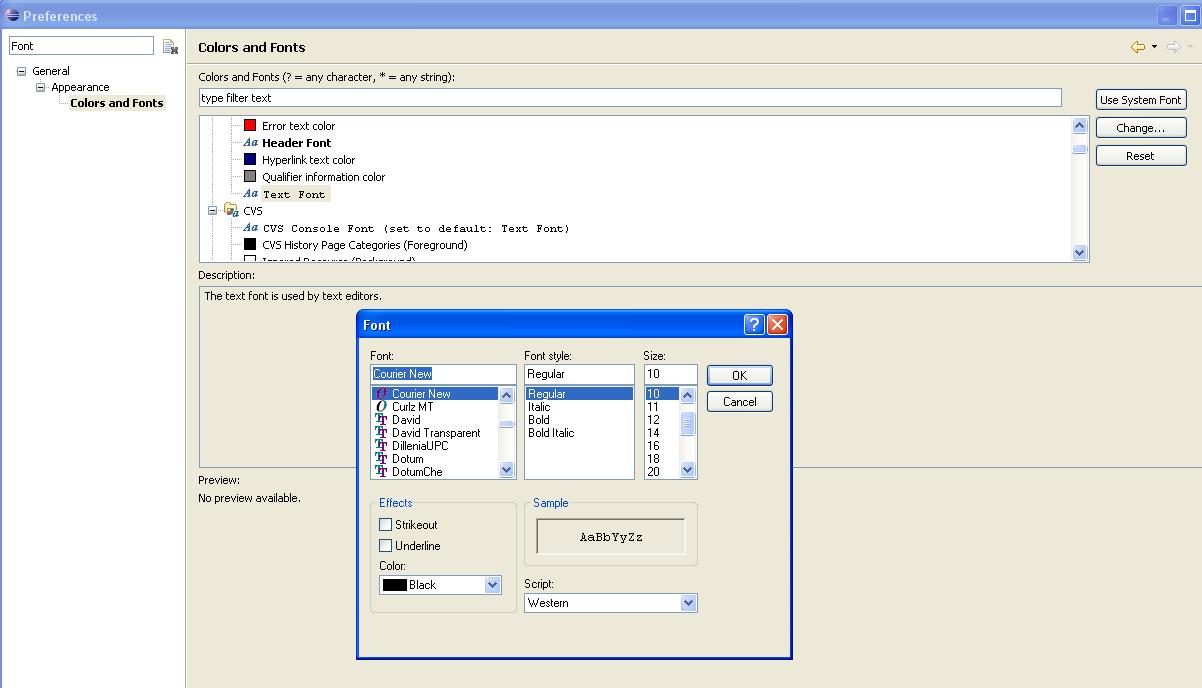The height and width of the screenshot is (688, 1202).
Task: Click the Use System Font button
Action: point(1141,100)
